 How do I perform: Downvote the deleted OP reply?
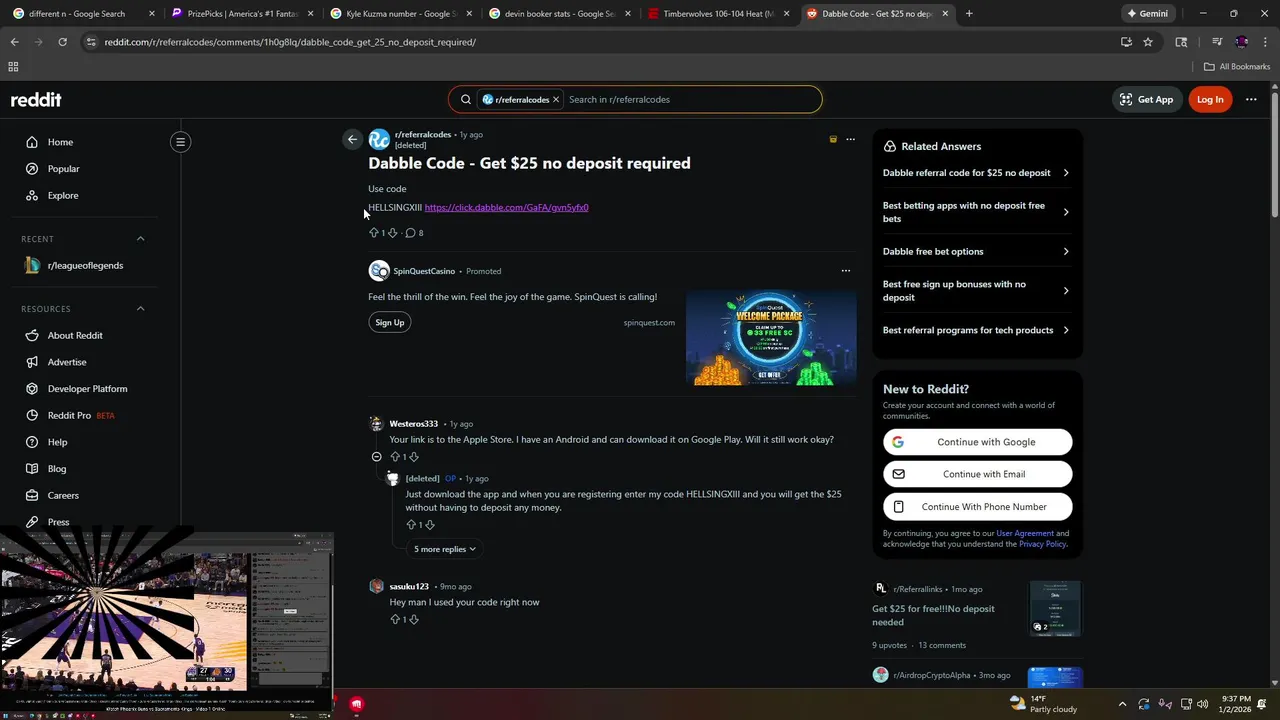[x=430, y=525]
